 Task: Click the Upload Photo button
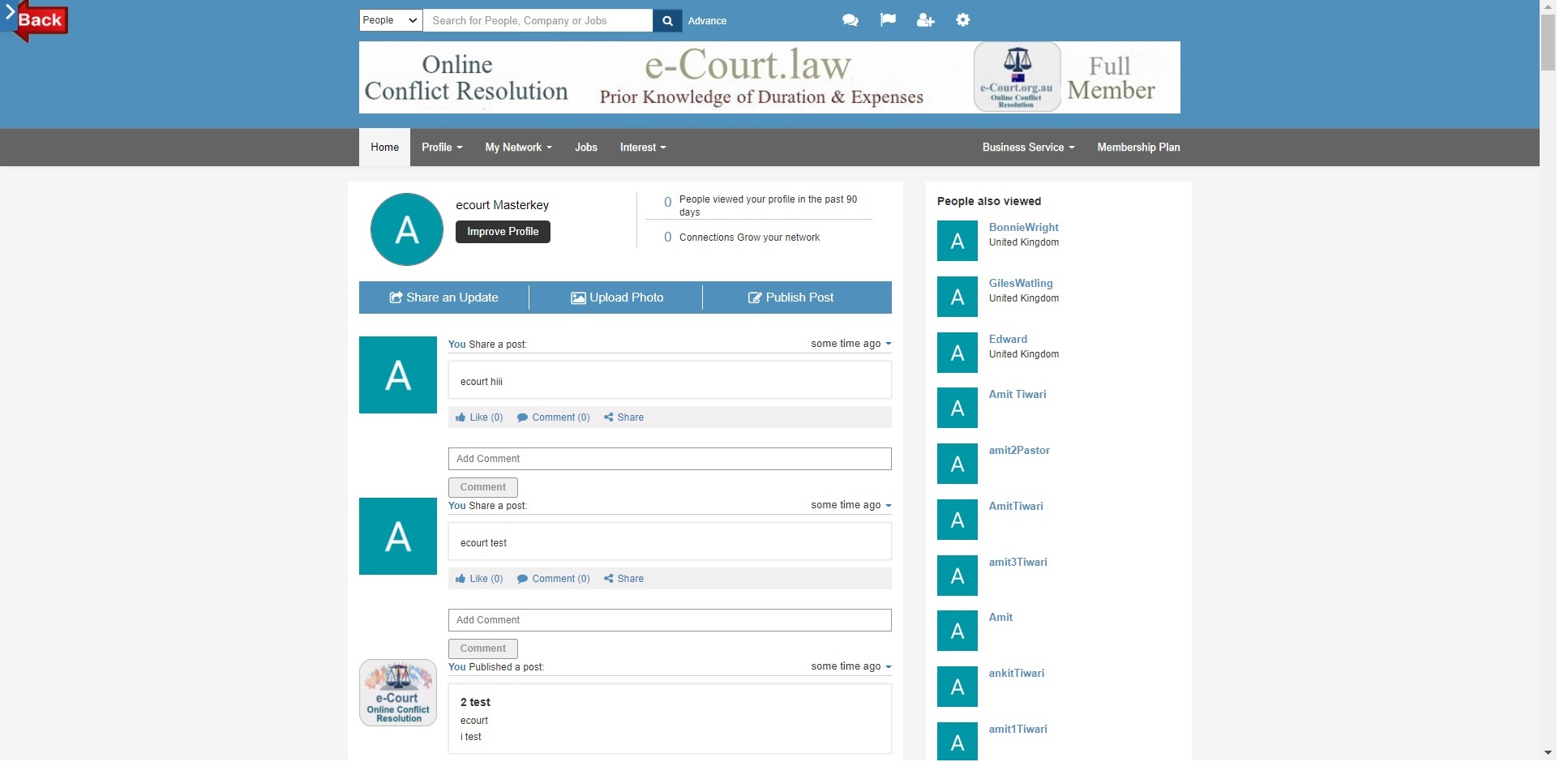click(617, 298)
